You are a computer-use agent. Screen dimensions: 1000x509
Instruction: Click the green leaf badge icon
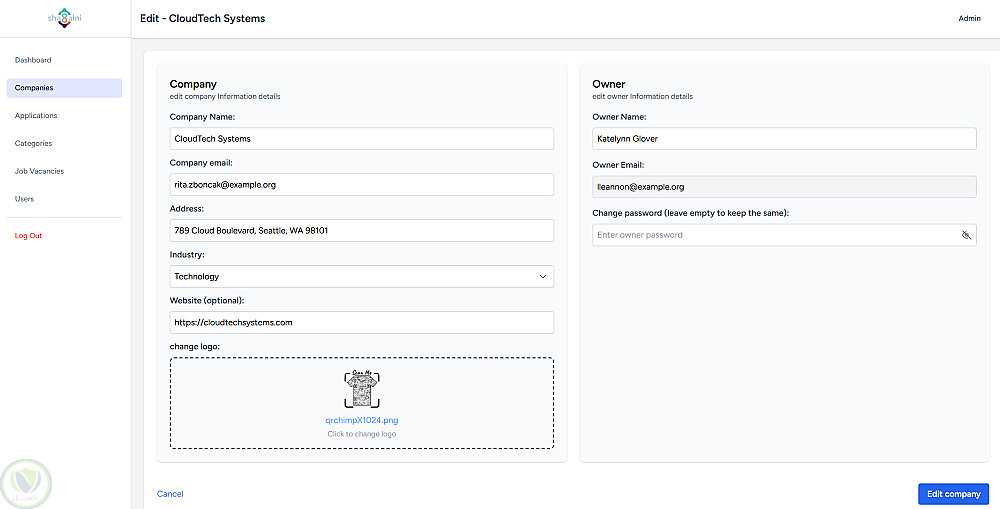[26, 484]
